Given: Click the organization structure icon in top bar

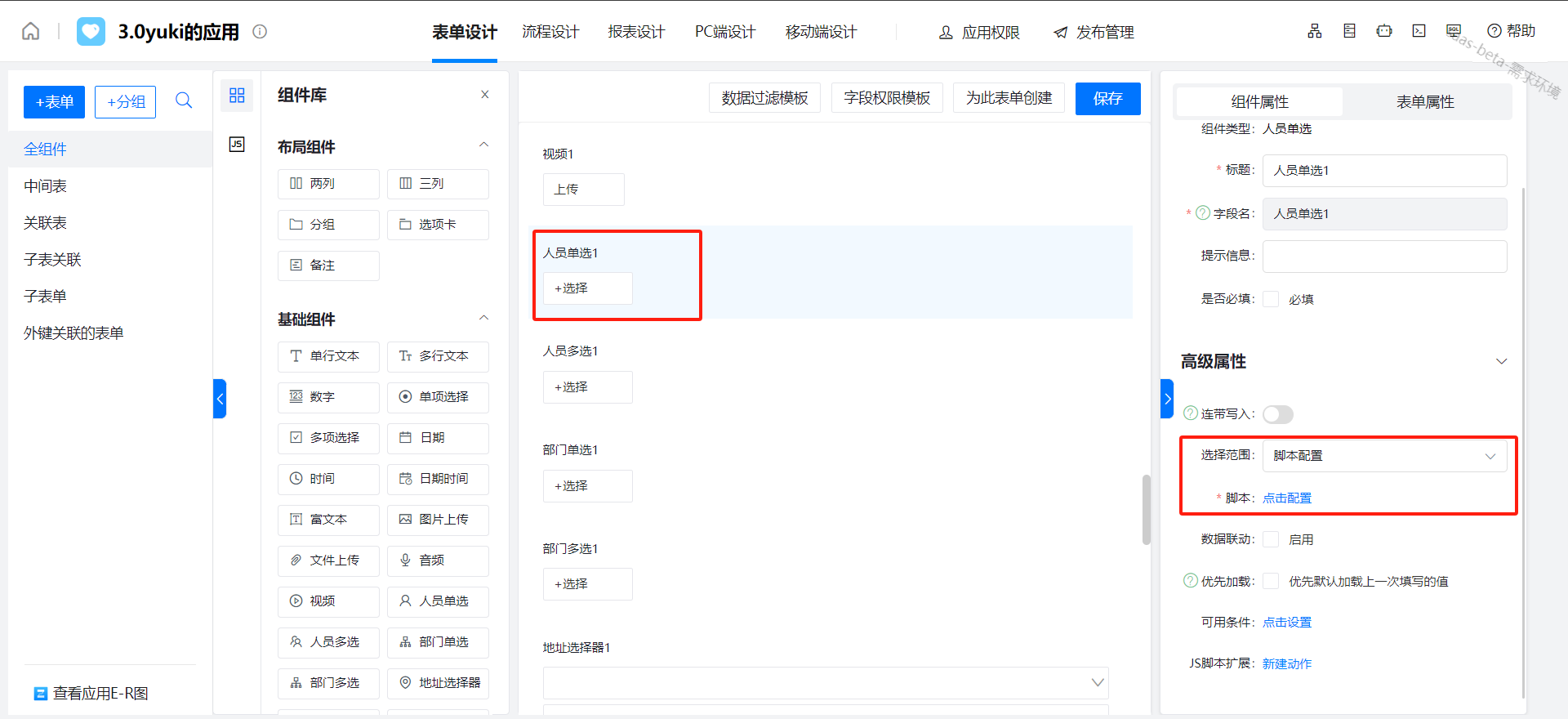Looking at the screenshot, I should 1314,31.
